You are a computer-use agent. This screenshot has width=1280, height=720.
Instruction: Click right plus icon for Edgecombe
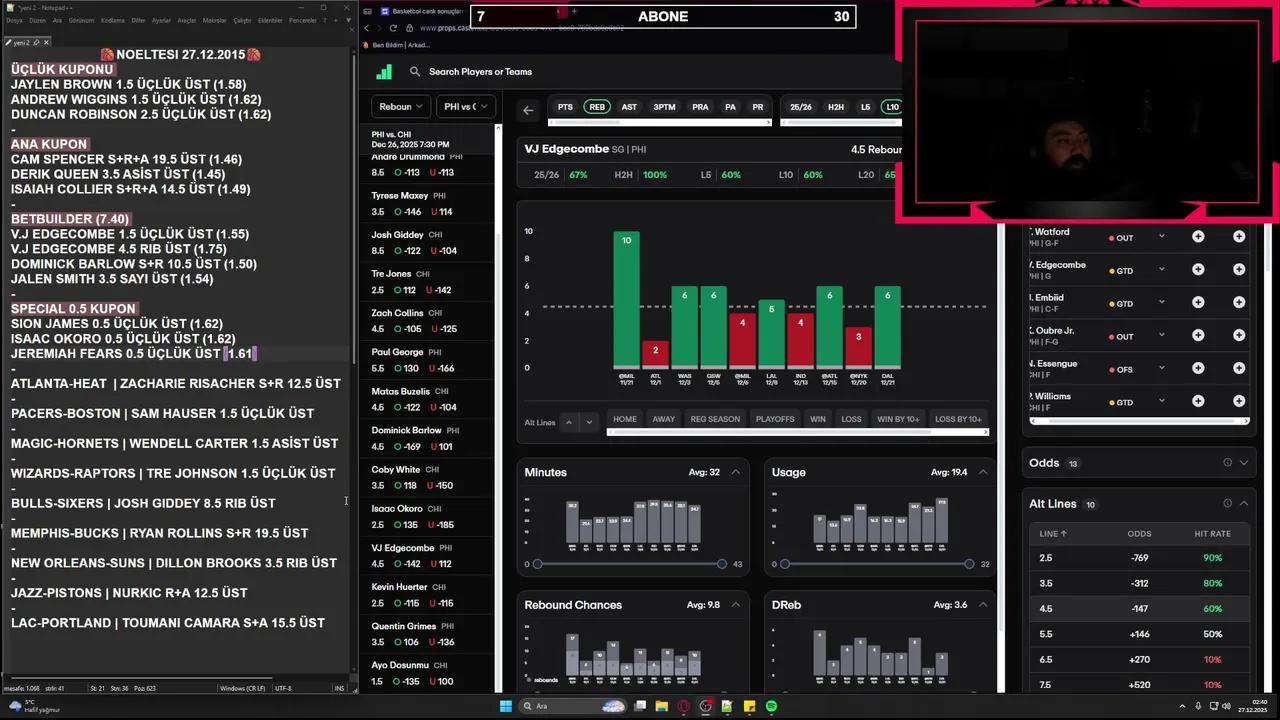pyautogui.click(x=1239, y=270)
